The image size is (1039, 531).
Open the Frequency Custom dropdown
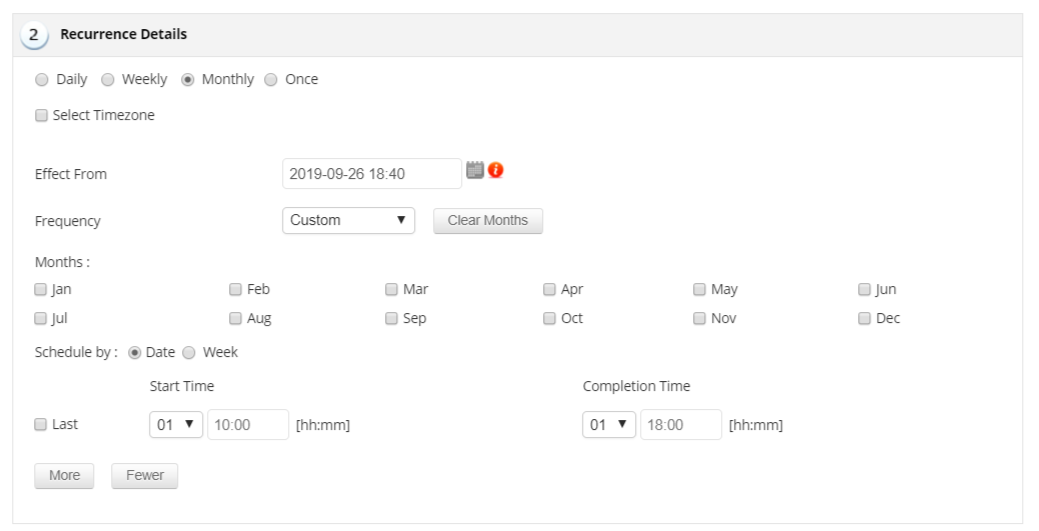[x=348, y=221]
